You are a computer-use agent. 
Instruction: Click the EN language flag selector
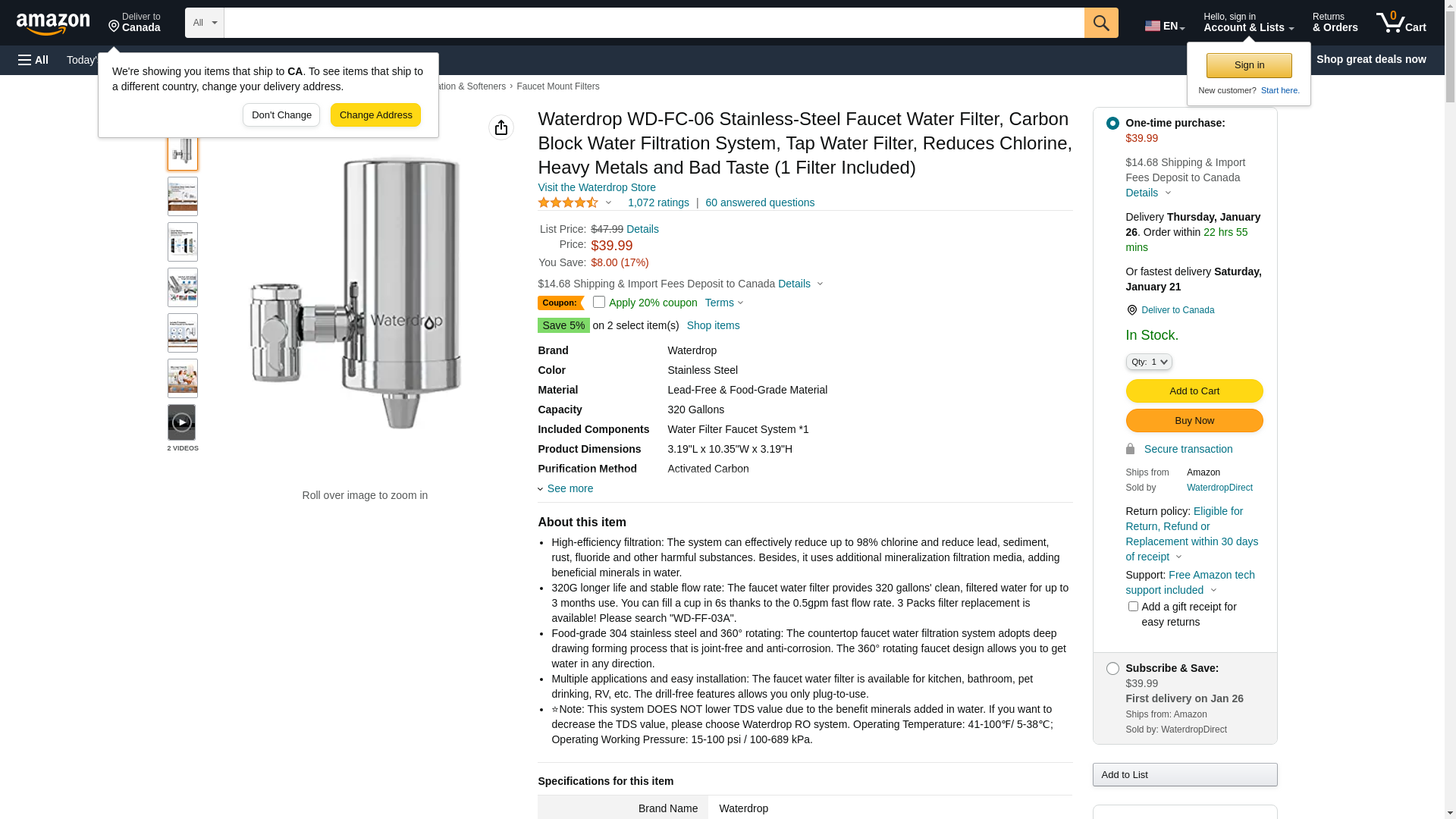coord(1165,26)
